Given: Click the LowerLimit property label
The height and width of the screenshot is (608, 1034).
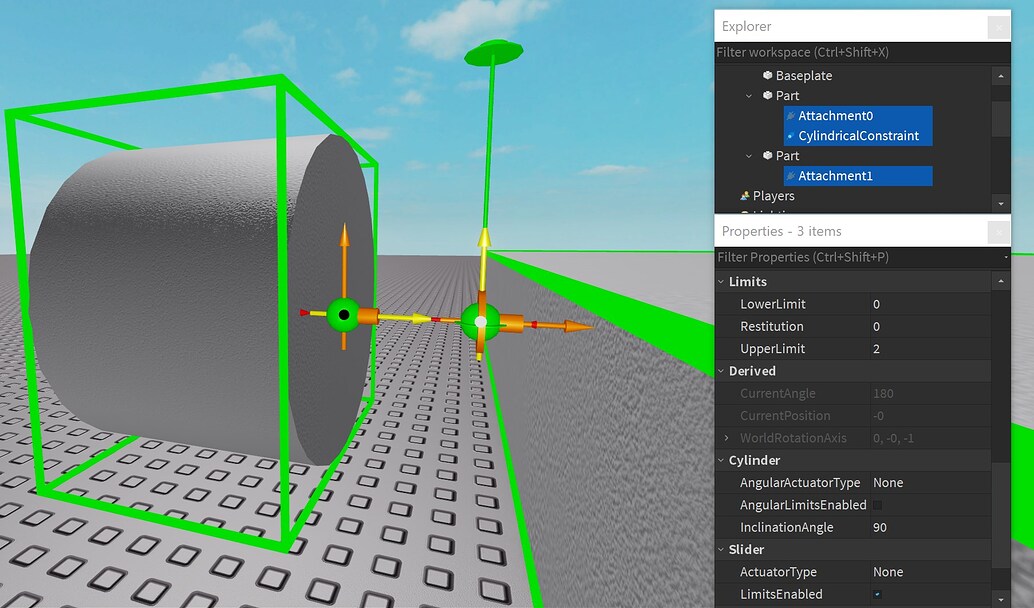Looking at the screenshot, I should [x=773, y=304].
